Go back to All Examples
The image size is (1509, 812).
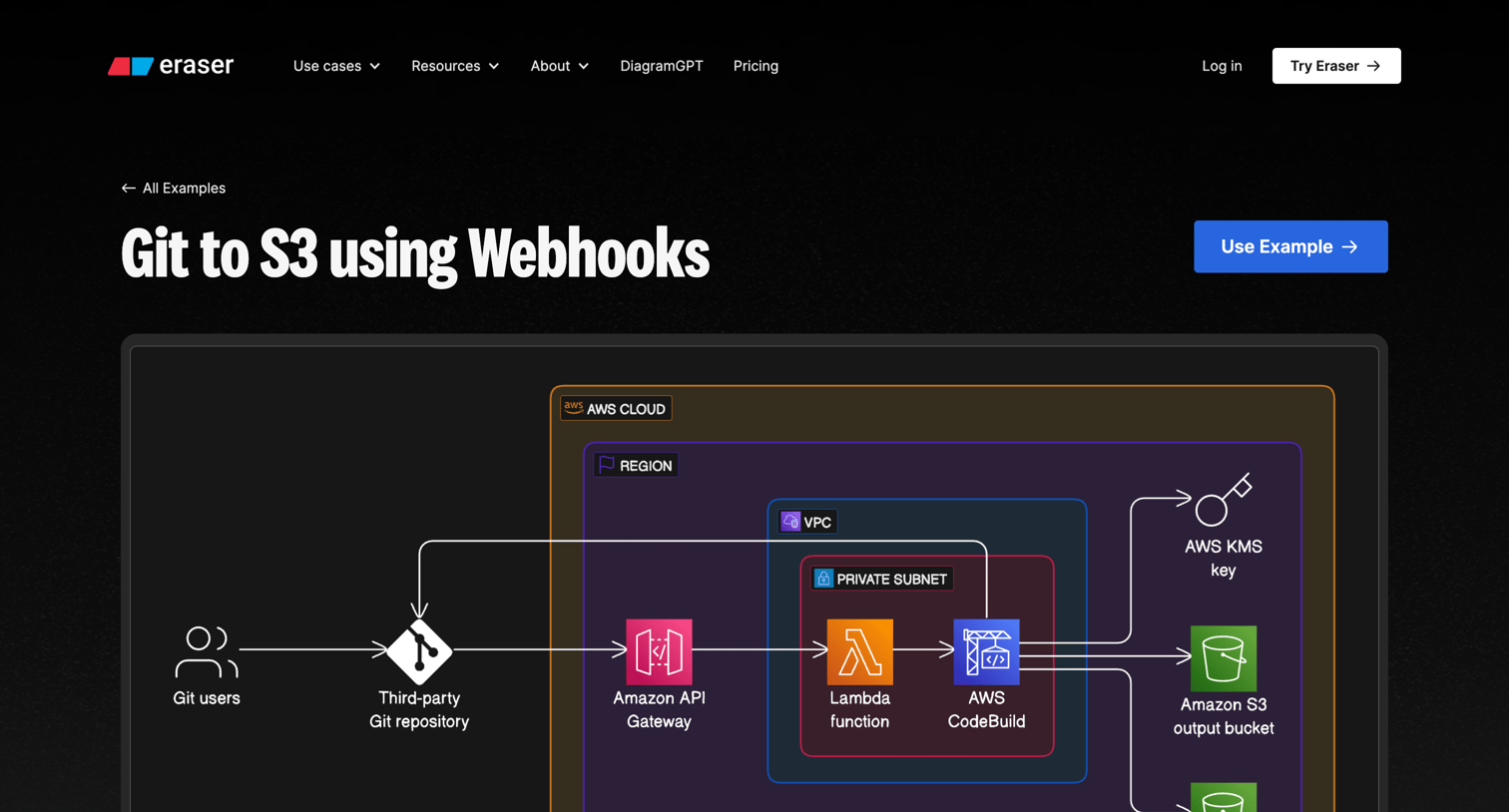pos(174,188)
